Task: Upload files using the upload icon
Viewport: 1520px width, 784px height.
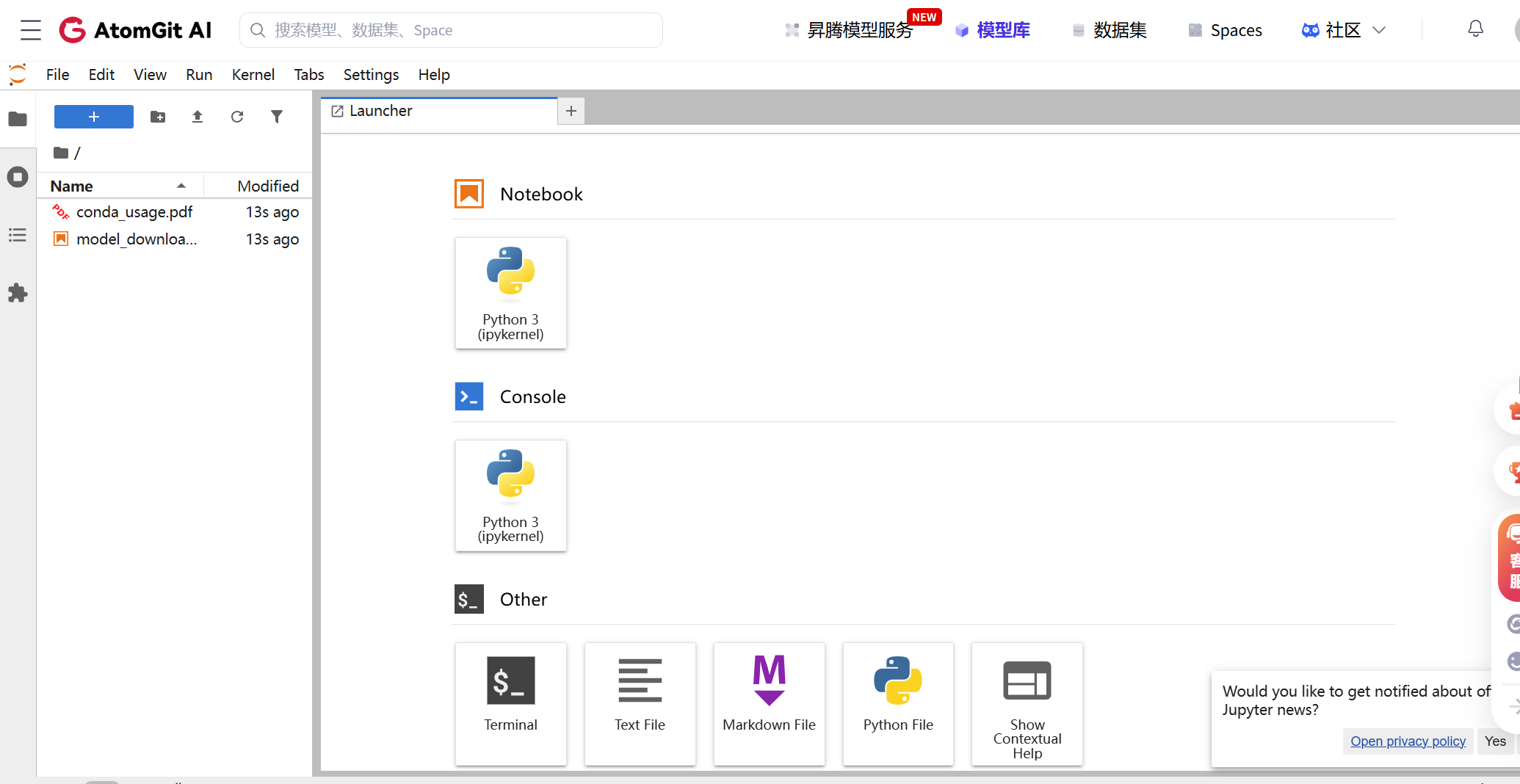Action: coord(198,117)
